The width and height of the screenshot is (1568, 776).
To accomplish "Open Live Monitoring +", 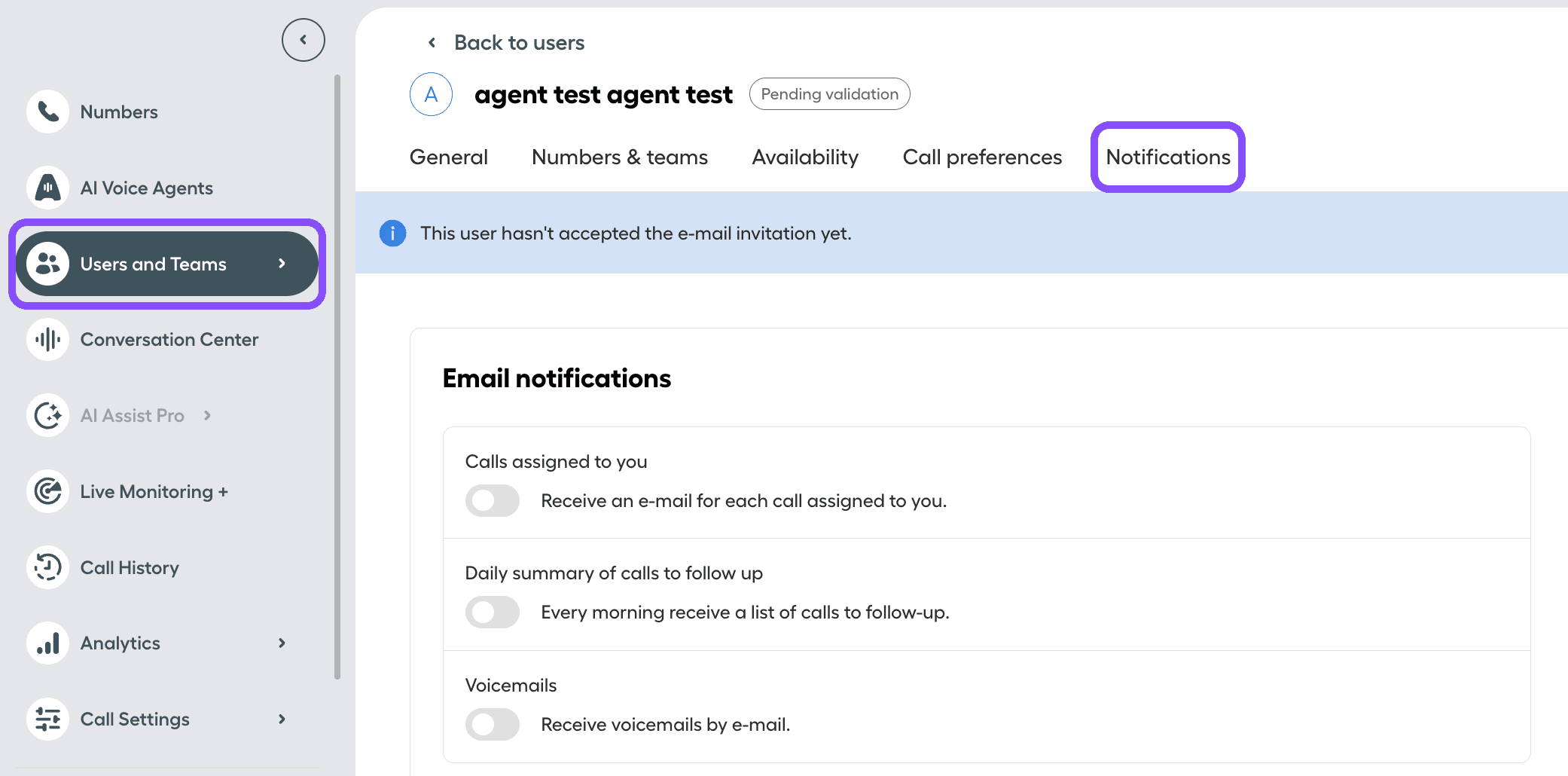I will 154,491.
